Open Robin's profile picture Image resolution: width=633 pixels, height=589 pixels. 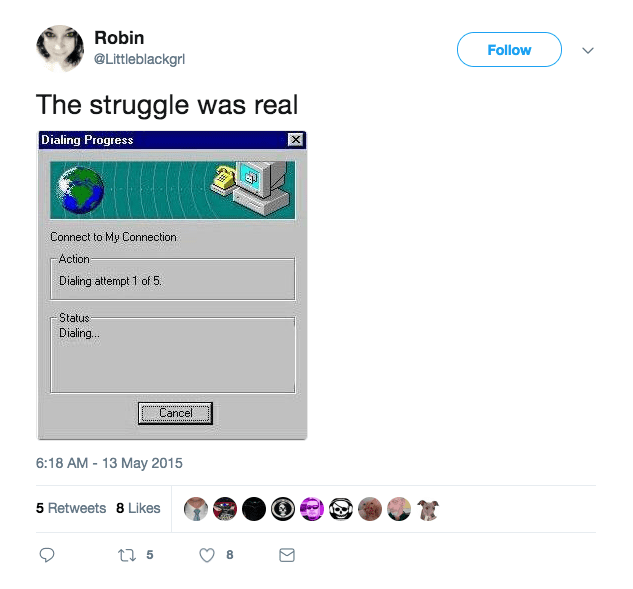pyautogui.click(x=60, y=48)
